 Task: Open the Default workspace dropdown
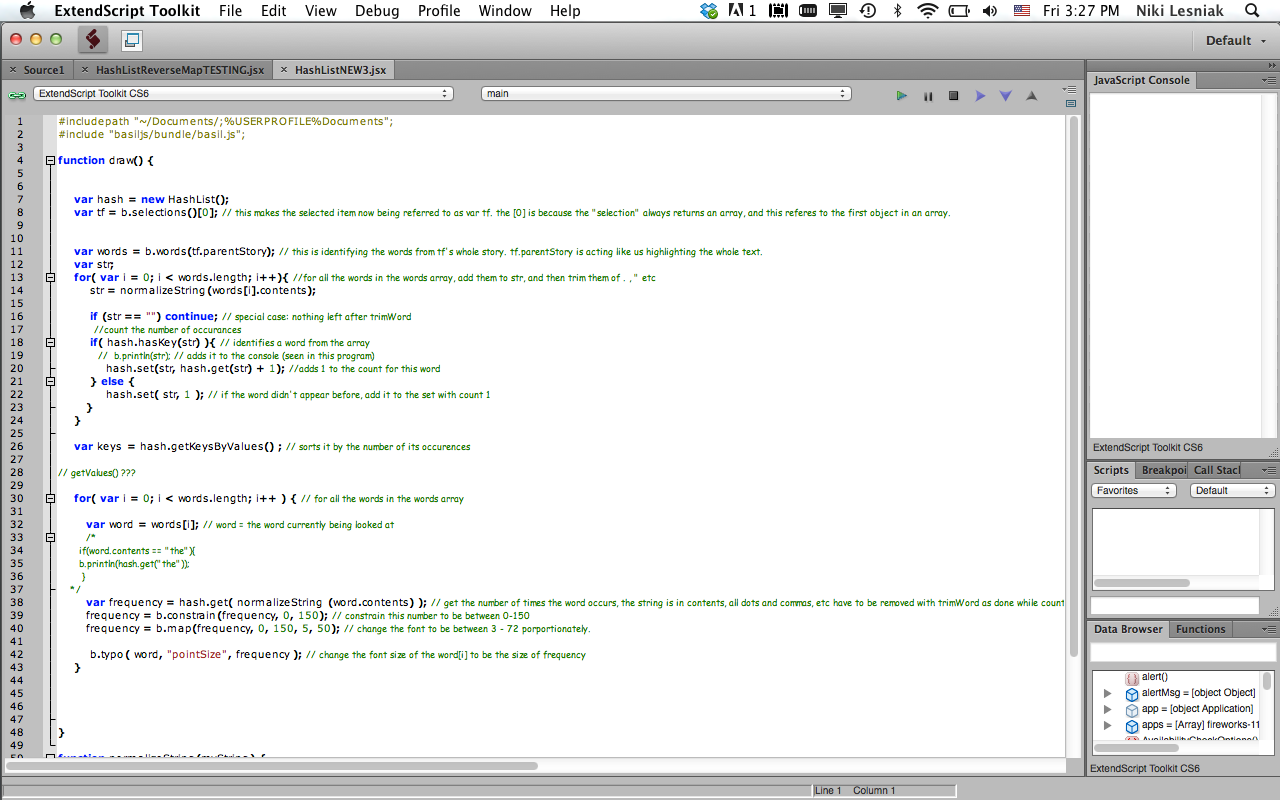click(x=1236, y=41)
